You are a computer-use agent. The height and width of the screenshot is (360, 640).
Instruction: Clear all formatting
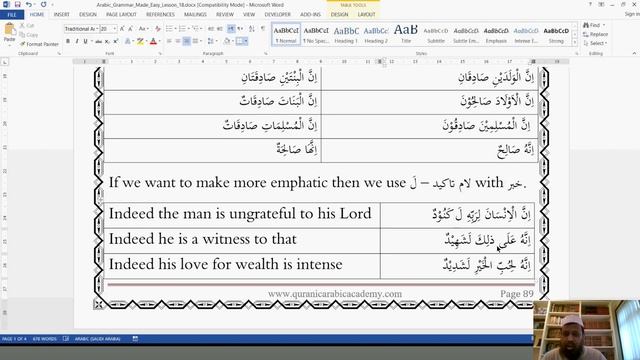coord(158,29)
